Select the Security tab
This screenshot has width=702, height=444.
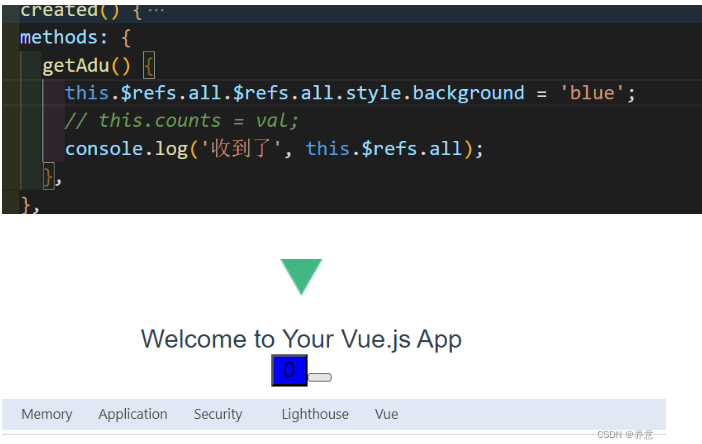click(218, 414)
